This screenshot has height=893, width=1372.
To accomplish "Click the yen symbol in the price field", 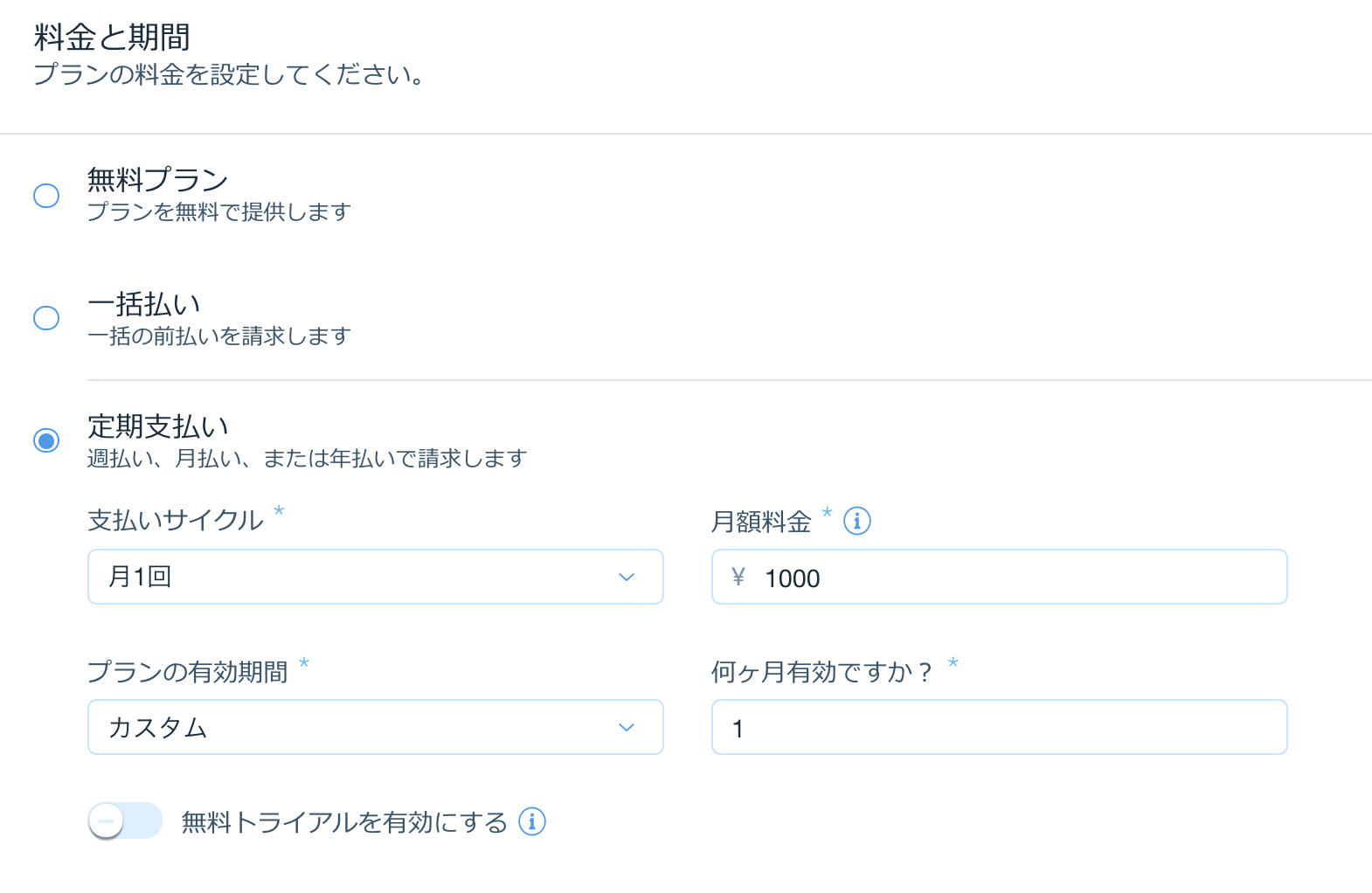I will click(738, 577).
